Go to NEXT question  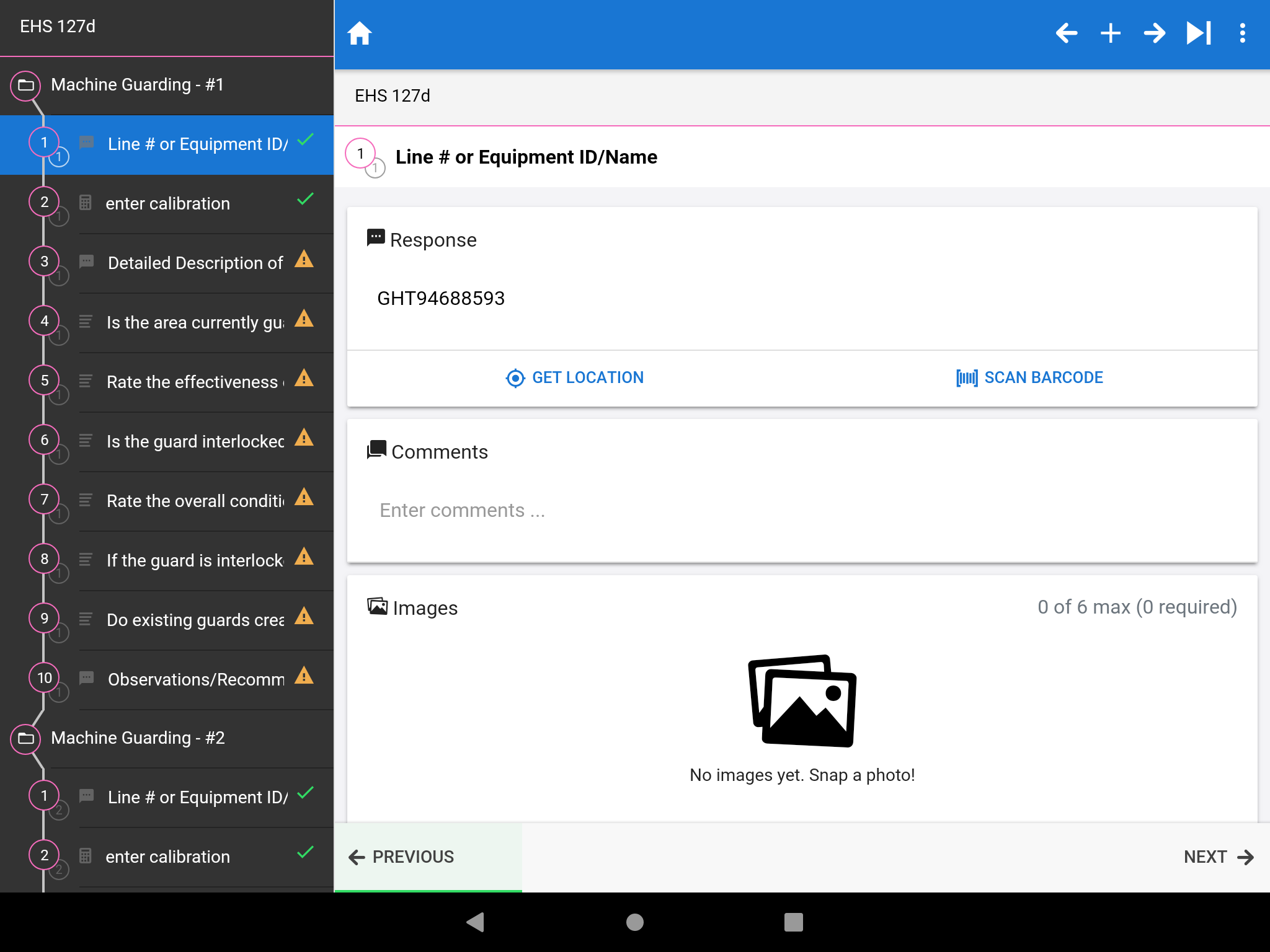[x=1219, y=857]
